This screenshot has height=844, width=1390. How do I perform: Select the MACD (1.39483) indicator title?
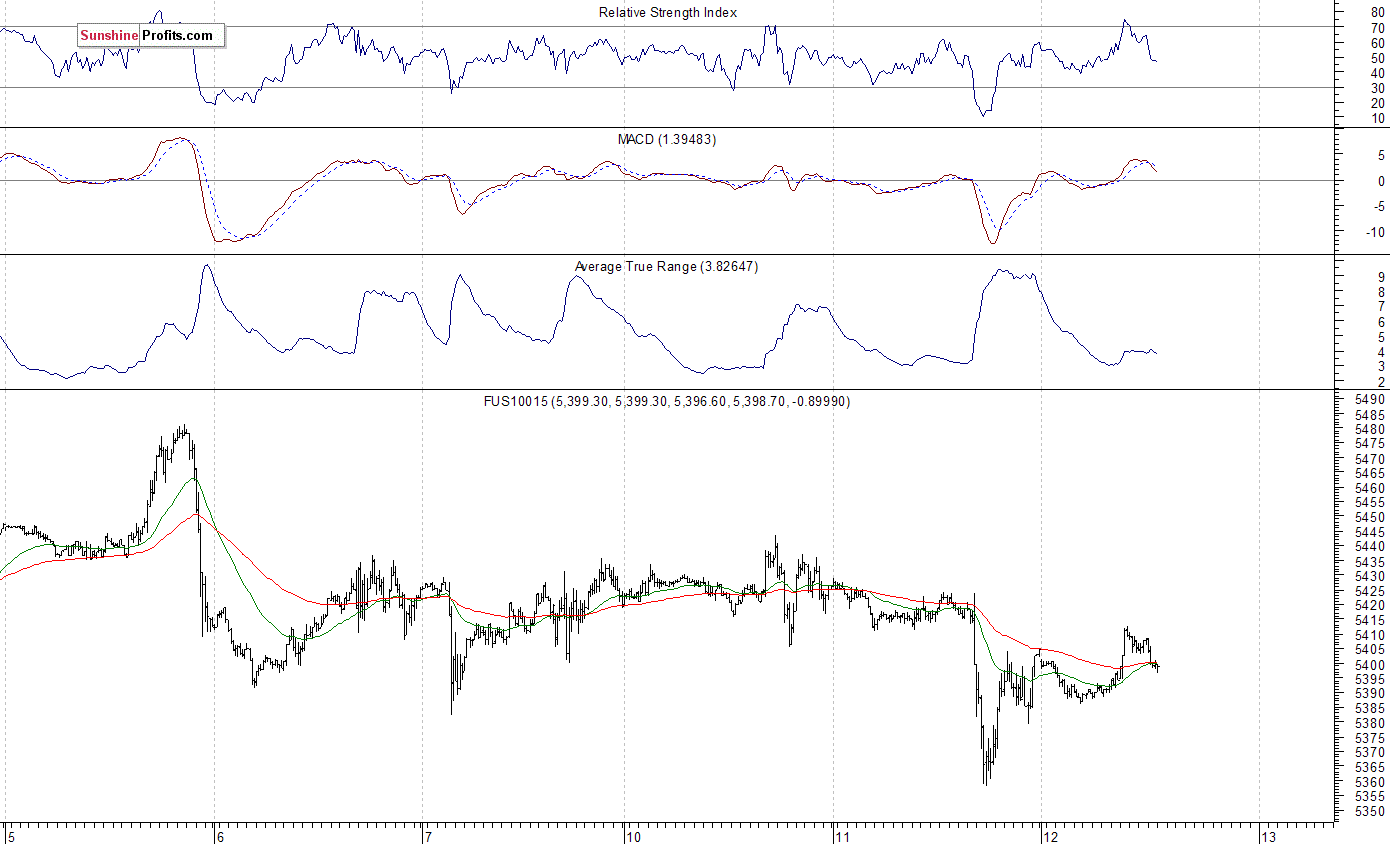(x=667, y=139)
